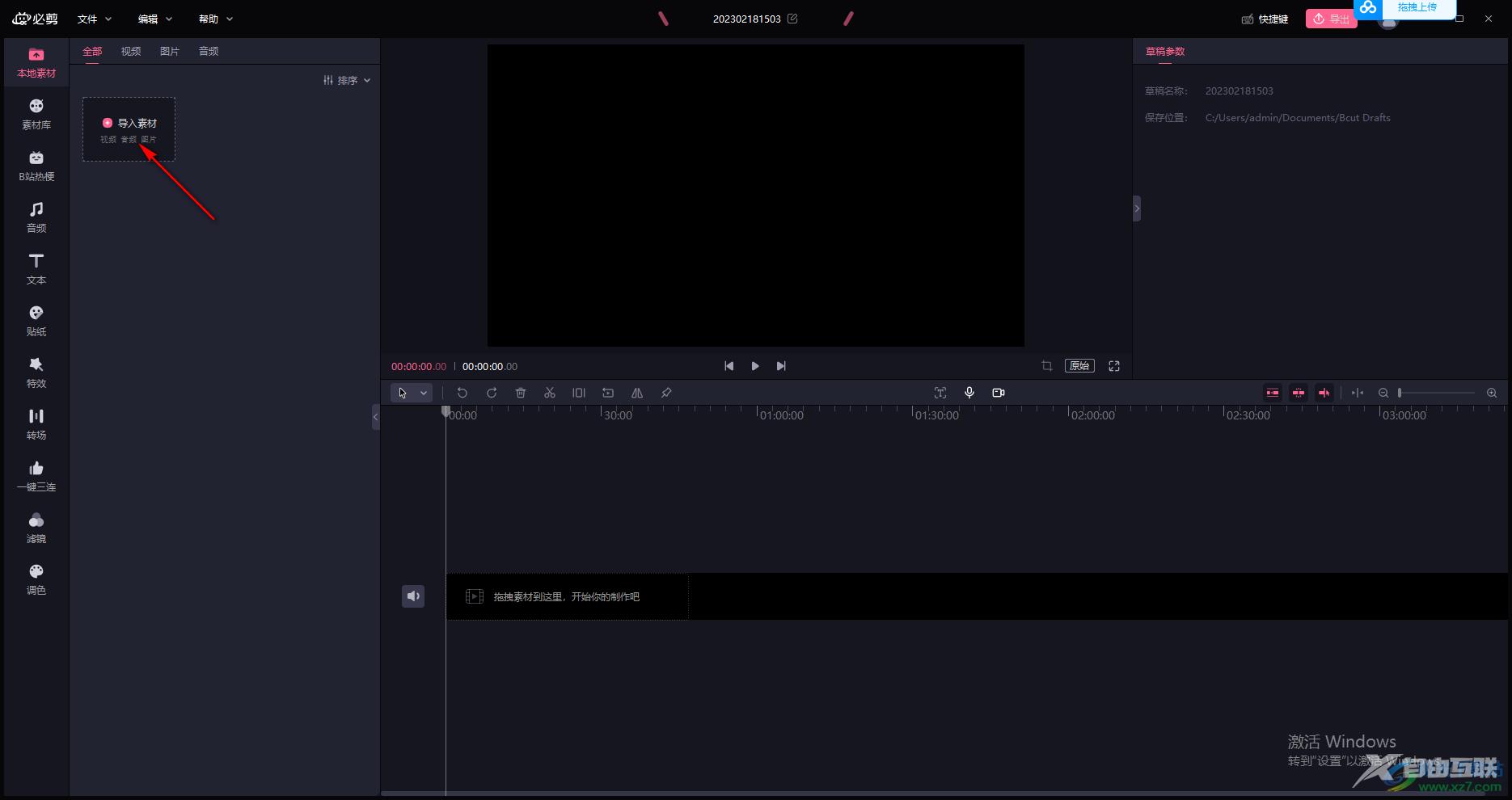Switch to the 音频 tab in media filter row
The height and width of the screenshot is (800, 1512).
coord(209,51)
